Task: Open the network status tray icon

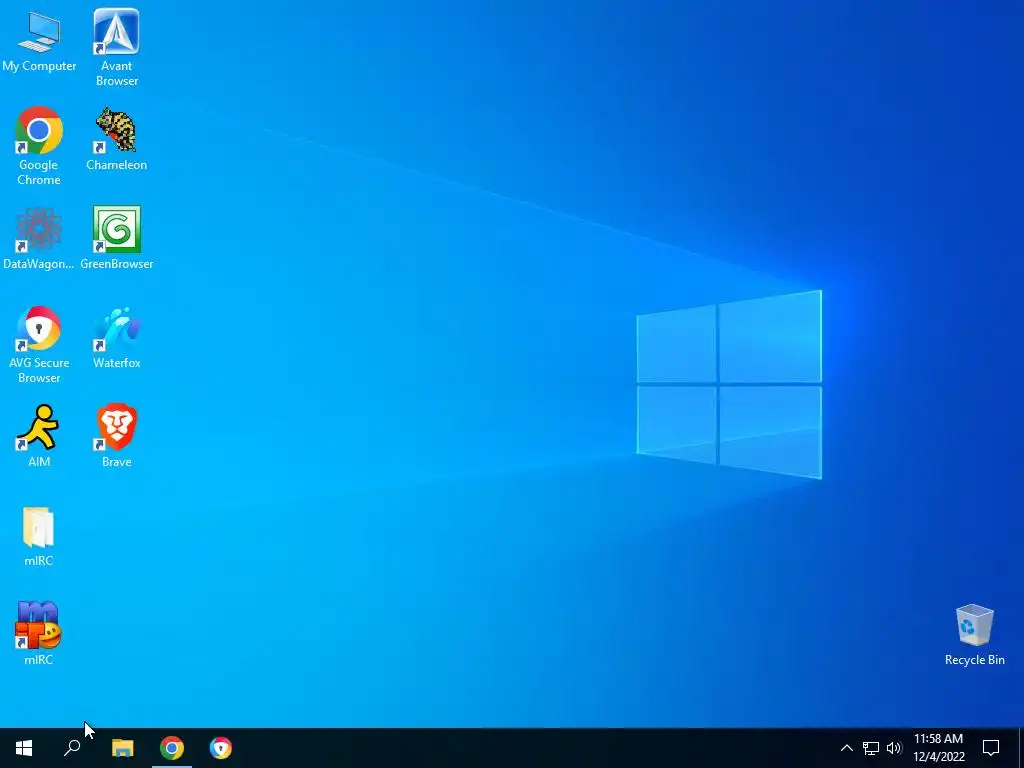Action: [x=871, y=748]
